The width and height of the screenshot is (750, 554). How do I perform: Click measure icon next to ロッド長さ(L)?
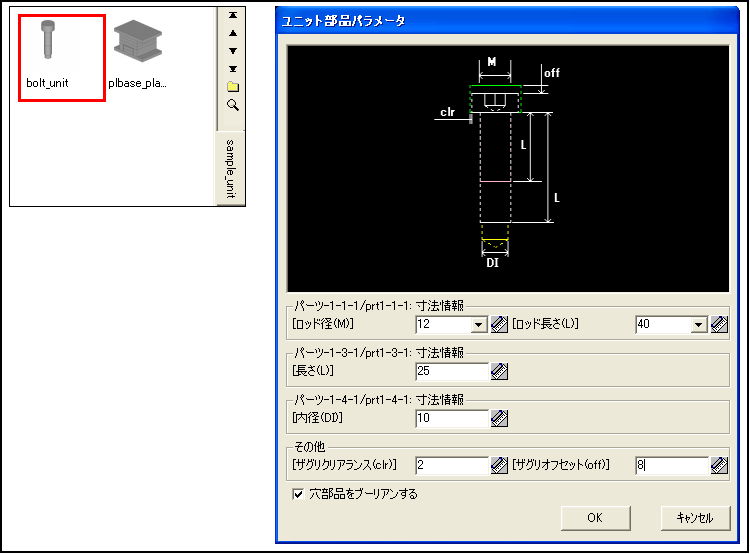pos(719,324)
